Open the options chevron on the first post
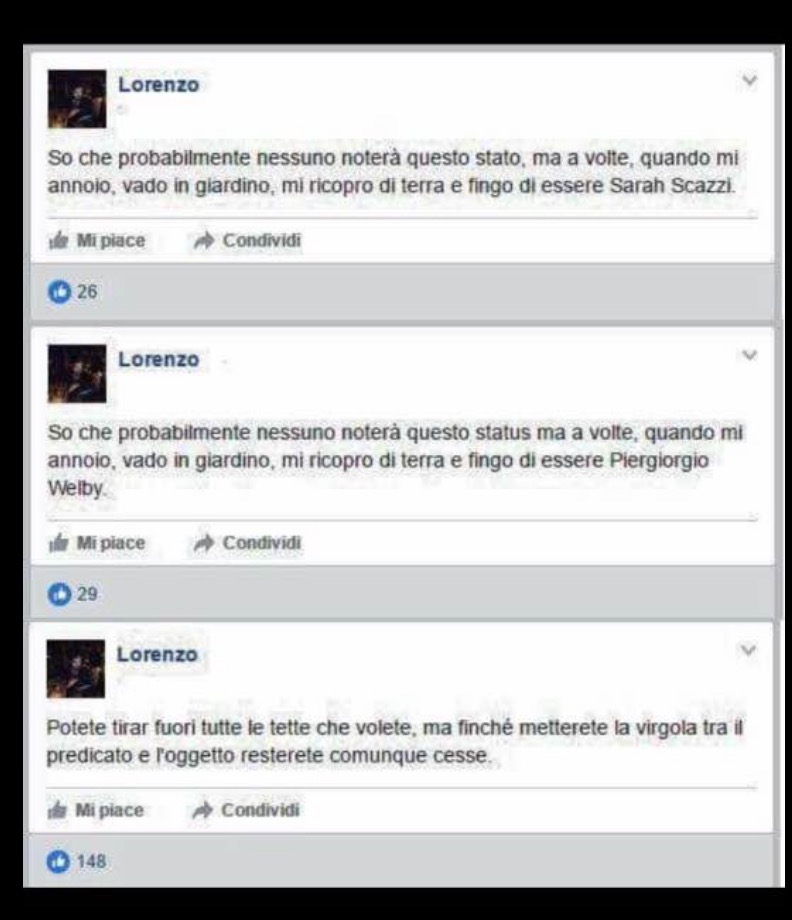 click(x=749, y=80)
